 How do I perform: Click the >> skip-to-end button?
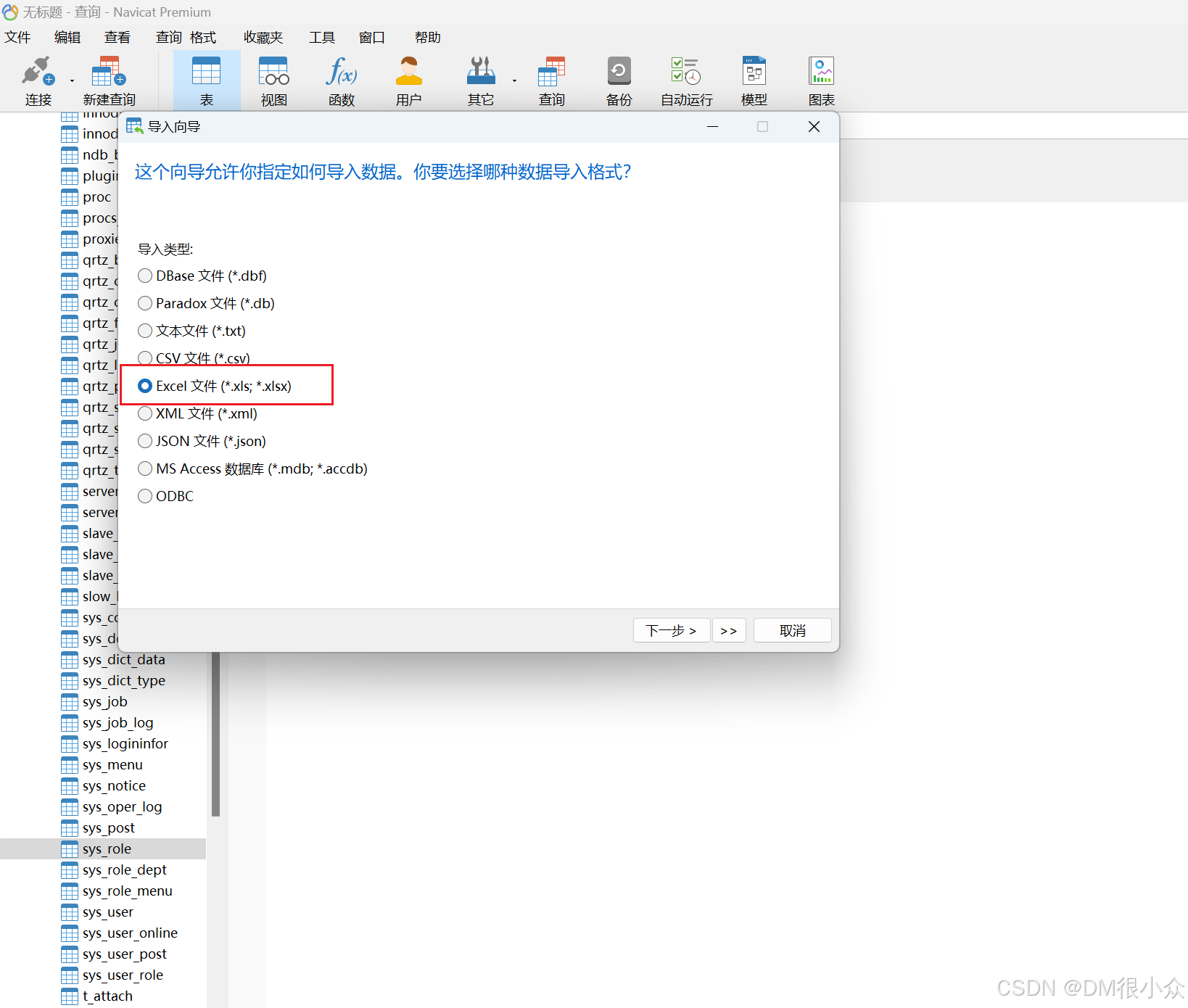click(729, 630)
